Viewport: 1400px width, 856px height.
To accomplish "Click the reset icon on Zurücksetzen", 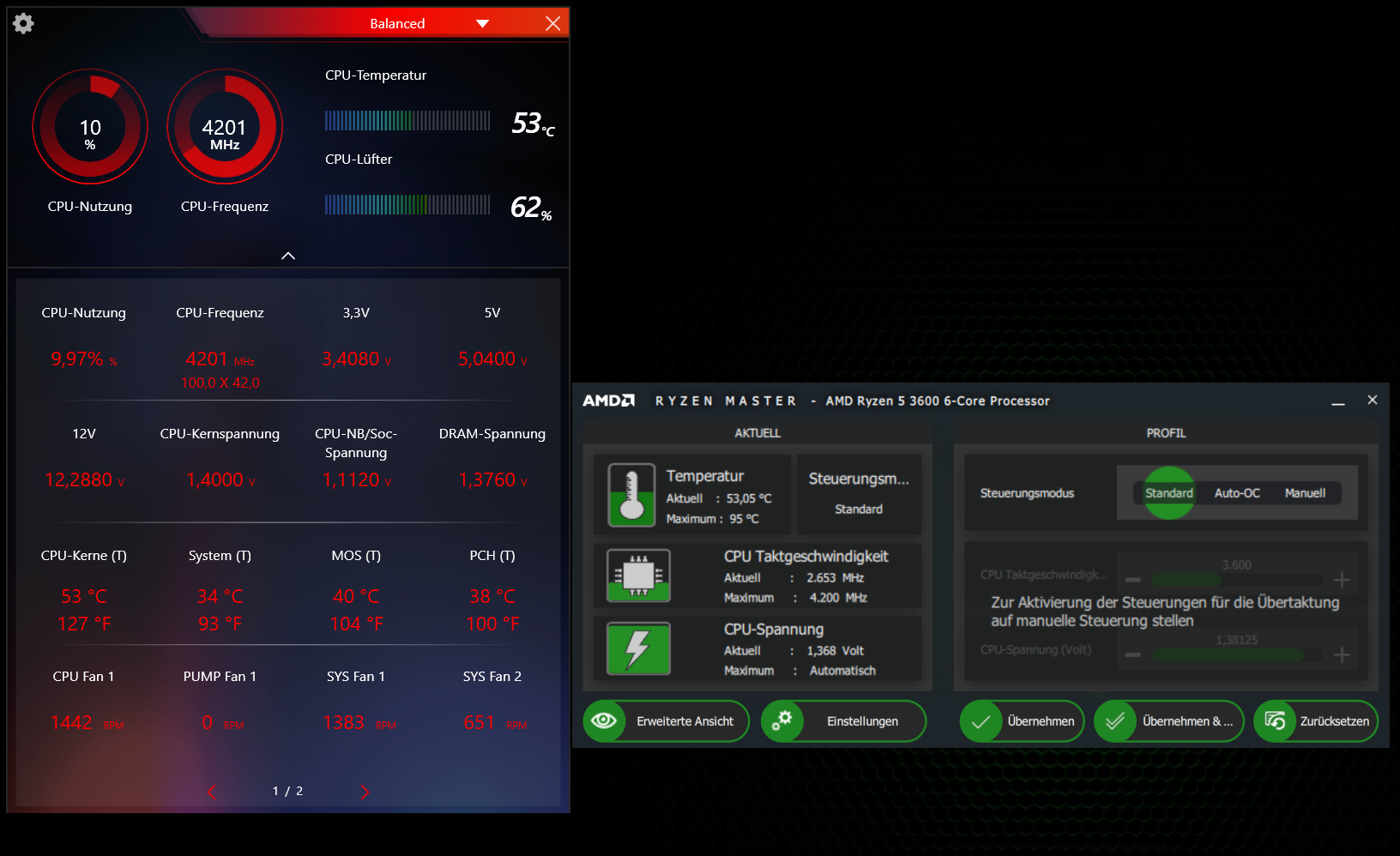I will 1275,721.
